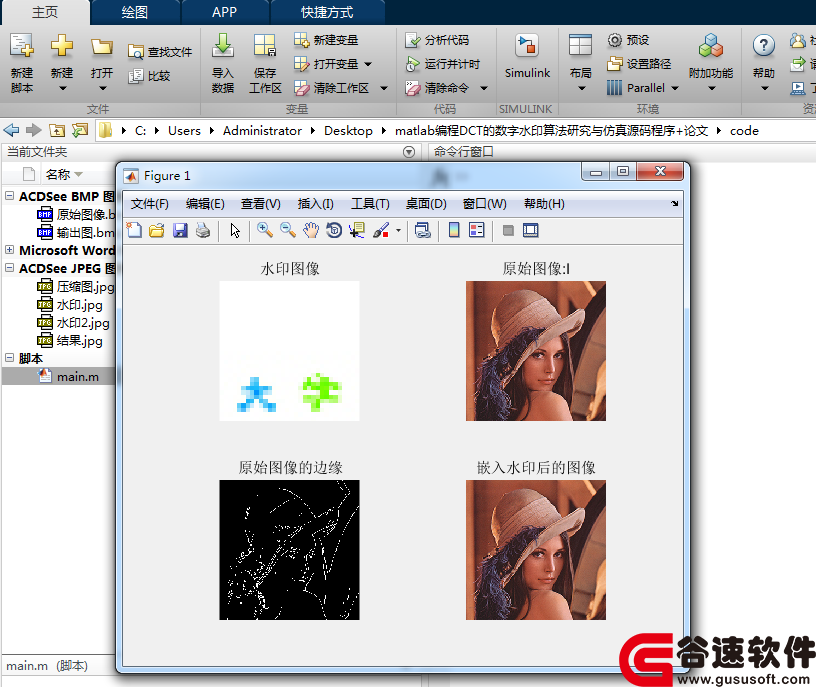The image size is (816, 687).
Task: Click the 新建脚本 (New Script) icon
Action: tap(22, 46)
